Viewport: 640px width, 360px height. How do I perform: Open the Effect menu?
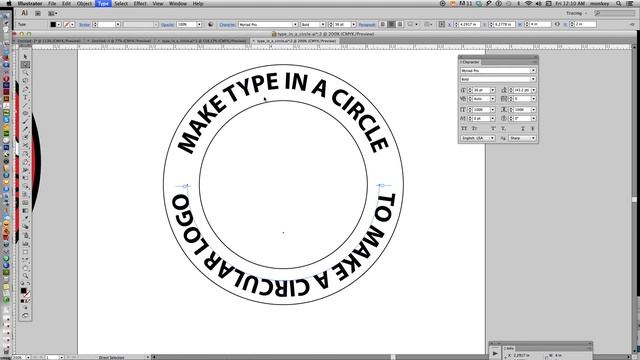(x=140, y=3)
